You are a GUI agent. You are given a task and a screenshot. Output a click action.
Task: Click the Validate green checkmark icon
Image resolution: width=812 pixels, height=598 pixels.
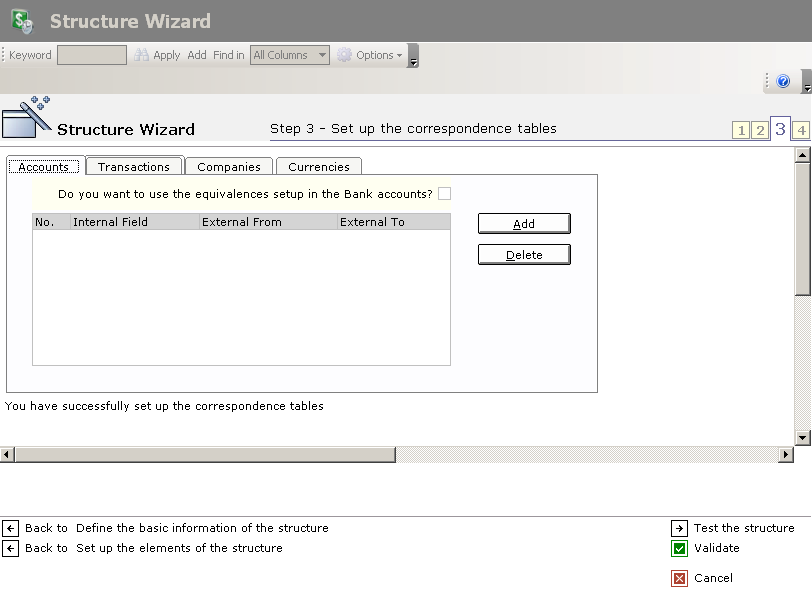click(x=680, y=548)
